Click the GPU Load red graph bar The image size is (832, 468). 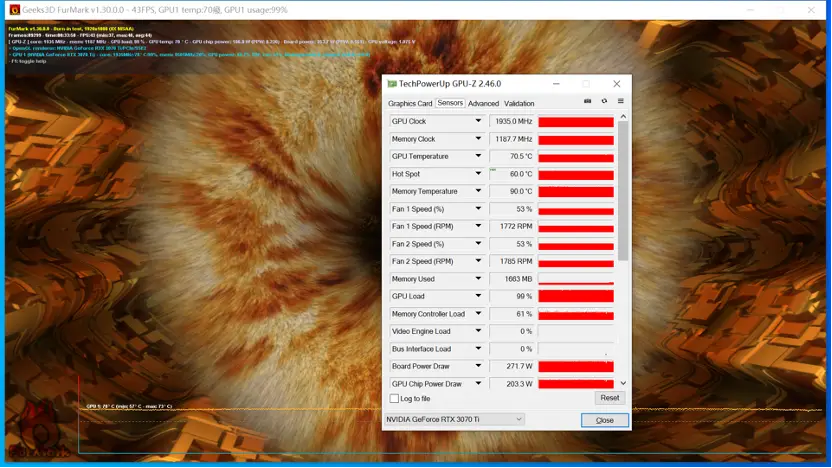[x=576, y=296]
